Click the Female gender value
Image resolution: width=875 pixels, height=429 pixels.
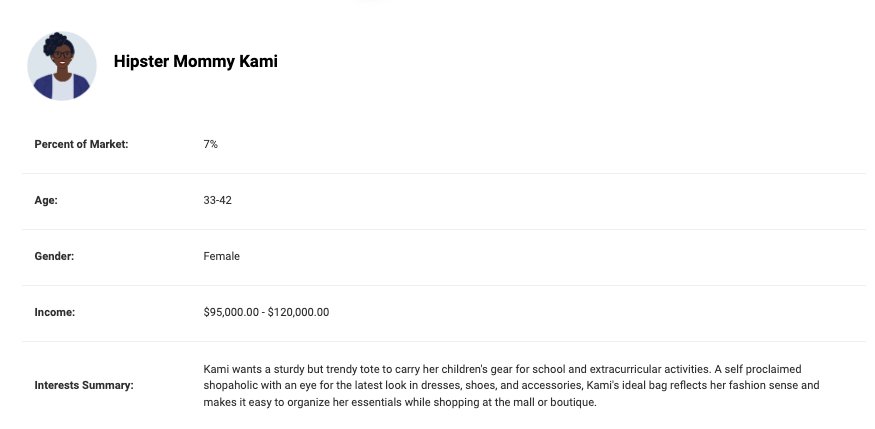tap(222, 256)
